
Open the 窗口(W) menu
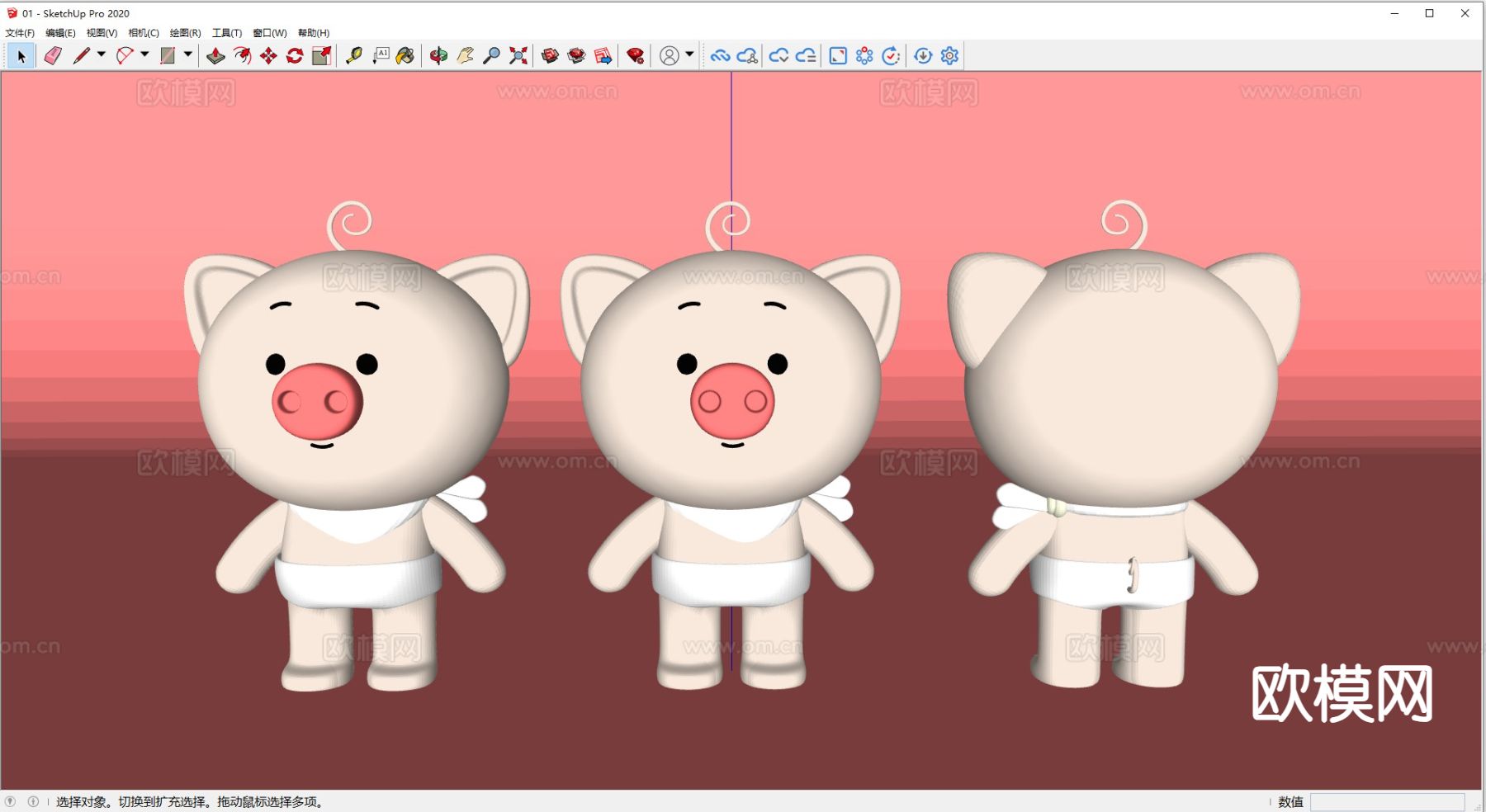tap(269, 33)
